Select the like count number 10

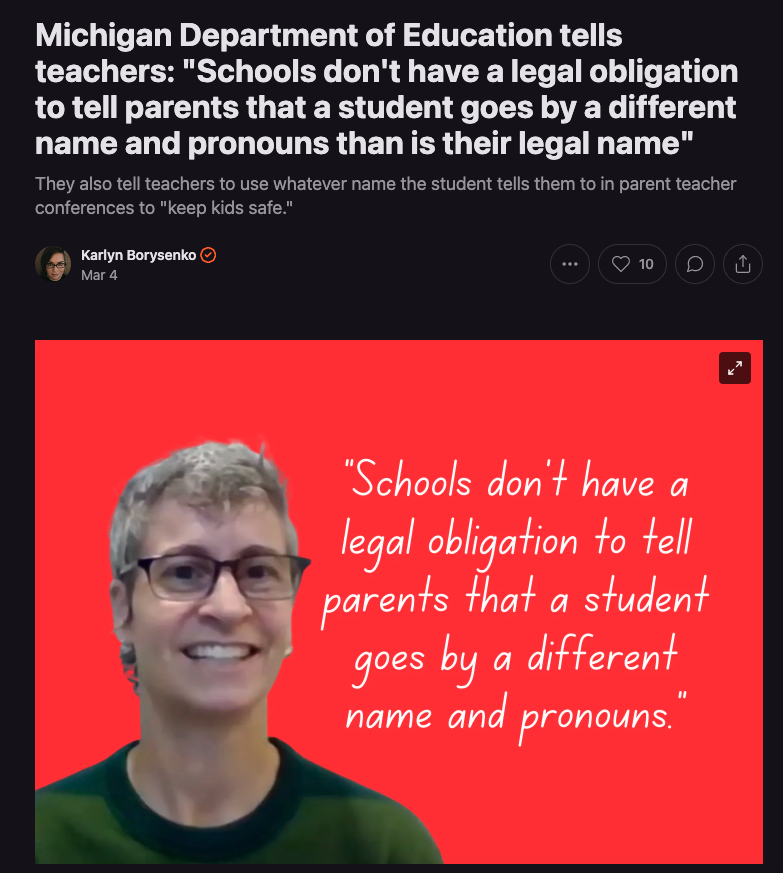coord(646,264)
